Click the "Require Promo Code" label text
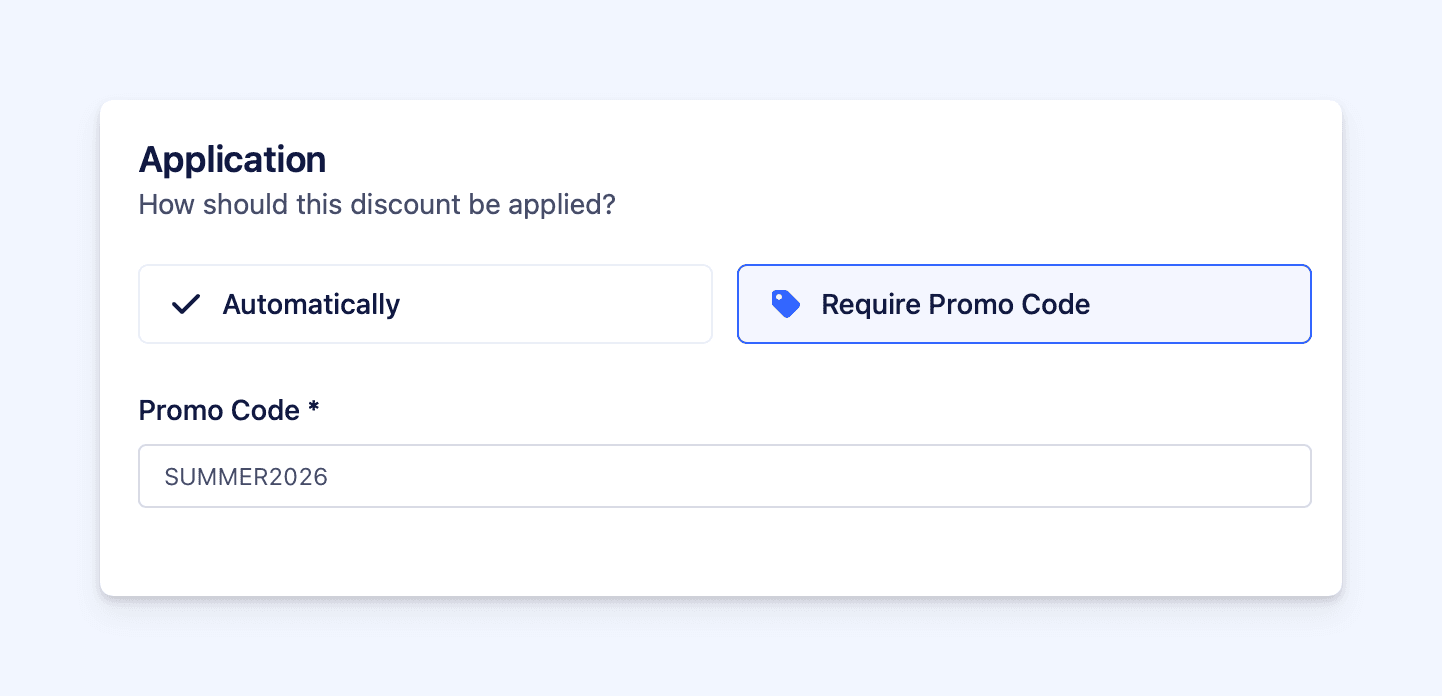 [x=955, y=304]
